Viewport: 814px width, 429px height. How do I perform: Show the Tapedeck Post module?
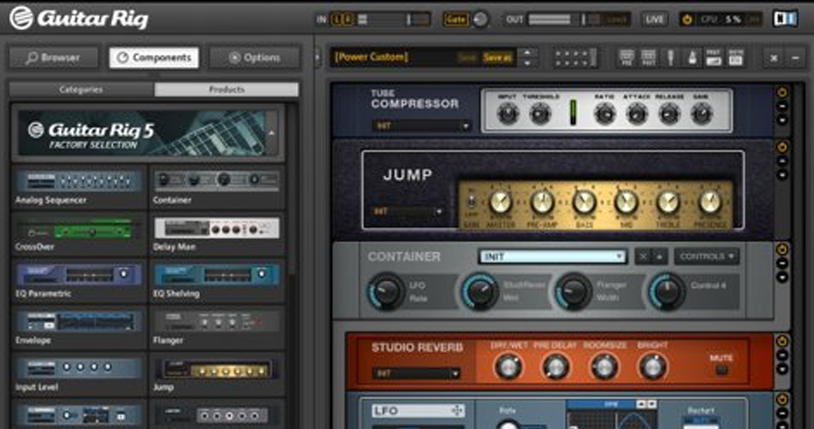[x=648, y=58]
